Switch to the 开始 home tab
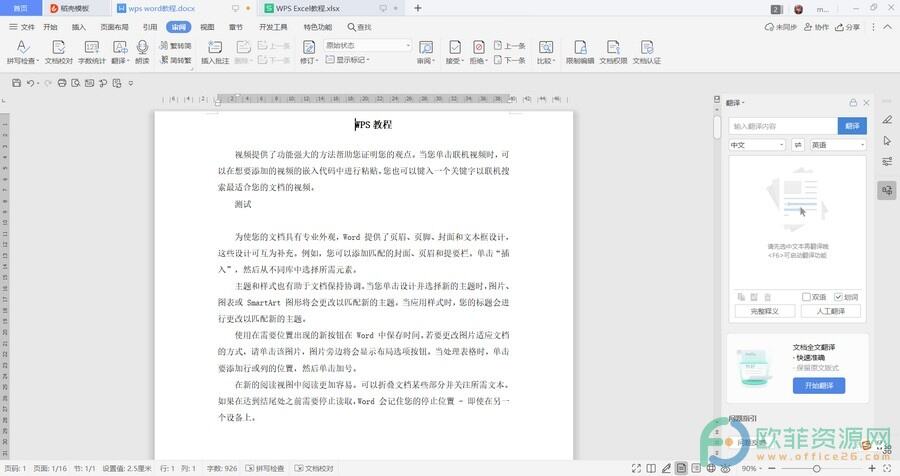This screenshot has height=476, width=900. pos(51,27)
